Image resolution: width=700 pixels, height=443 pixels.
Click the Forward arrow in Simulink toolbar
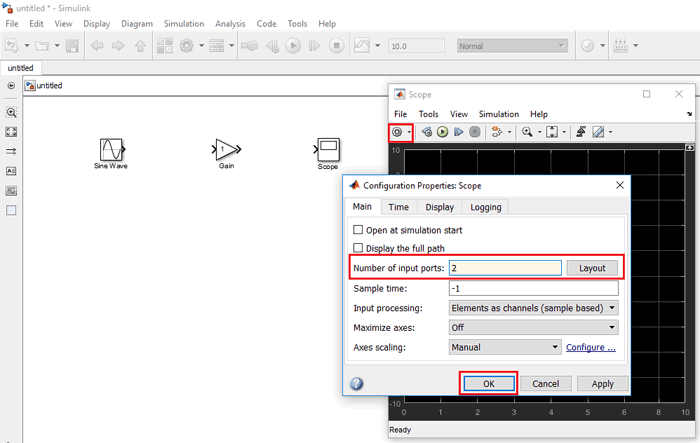118,46
